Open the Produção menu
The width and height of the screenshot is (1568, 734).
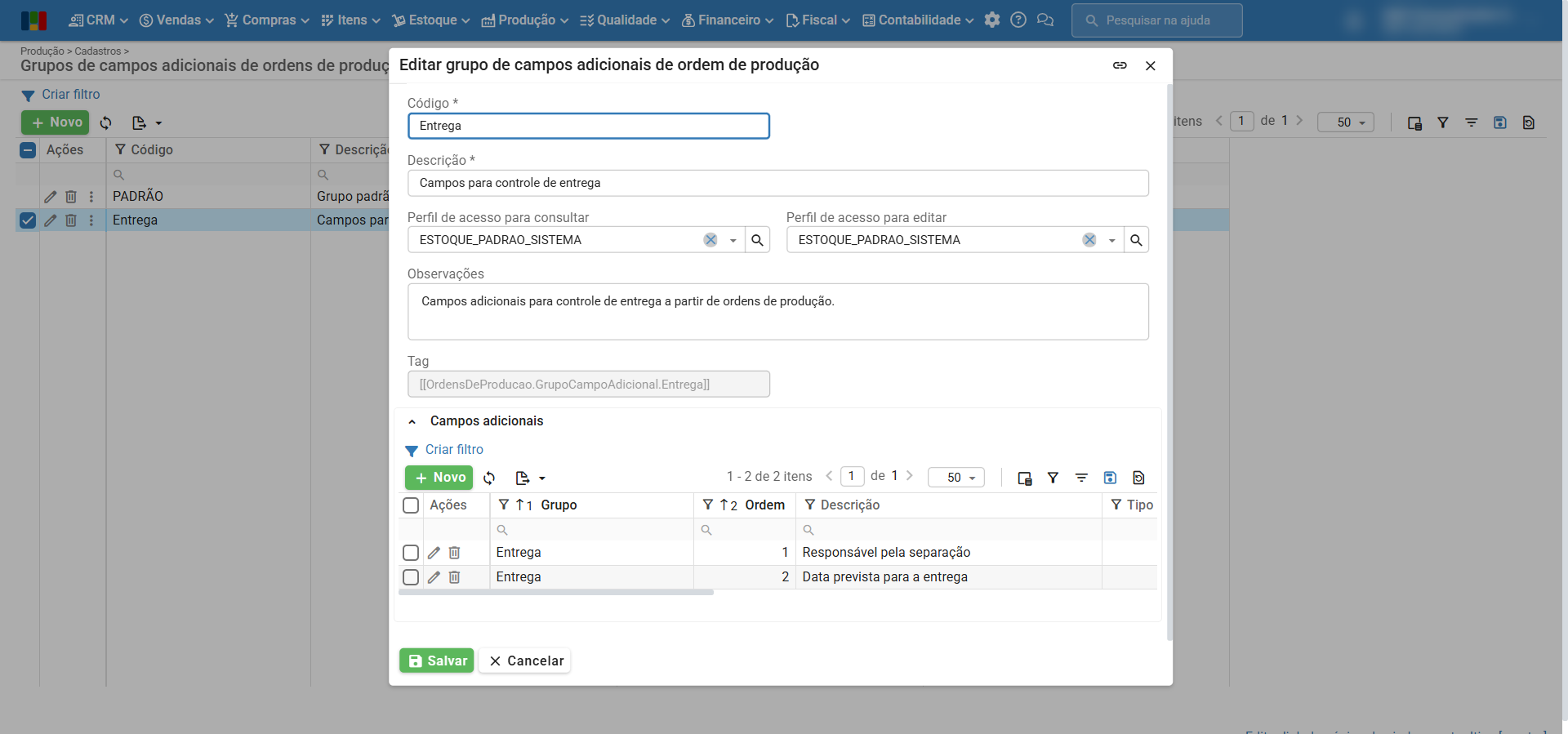click(x=525, y=20)
